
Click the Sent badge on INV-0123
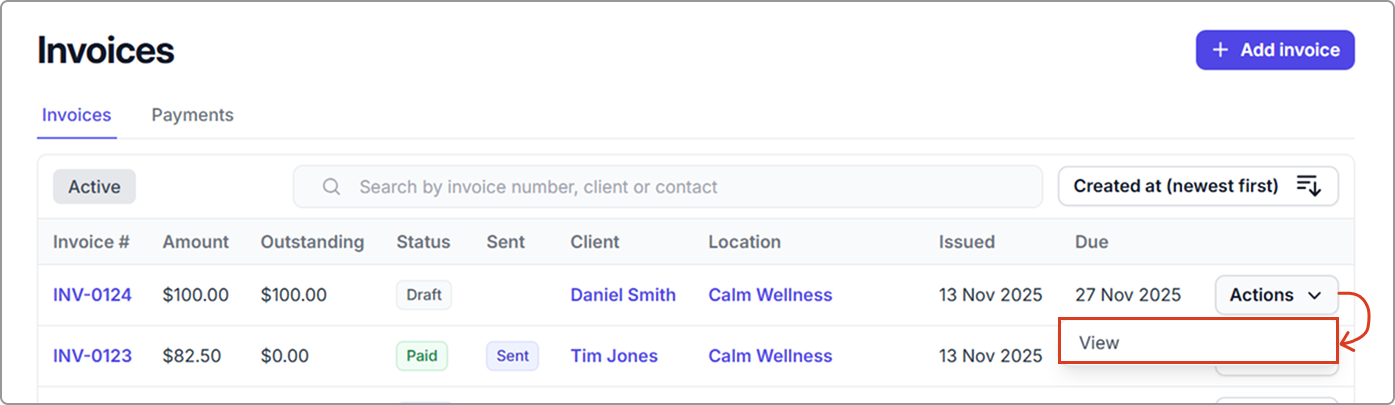512,356
